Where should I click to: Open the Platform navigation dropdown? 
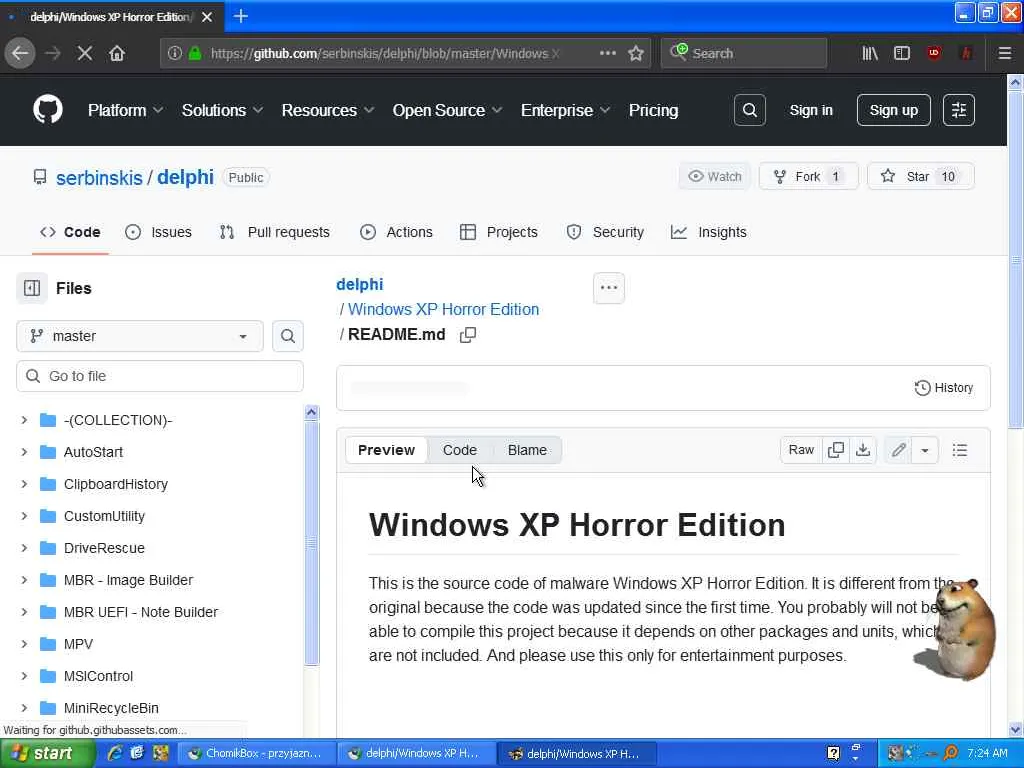(x=125, y=110)
